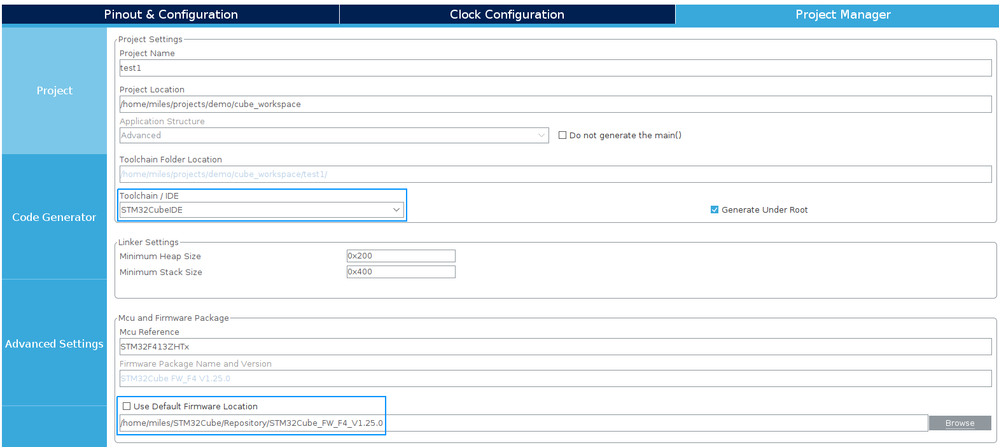Toggle Do not generate the main() checkbox

pyautogui.click(x=563, y=135)
